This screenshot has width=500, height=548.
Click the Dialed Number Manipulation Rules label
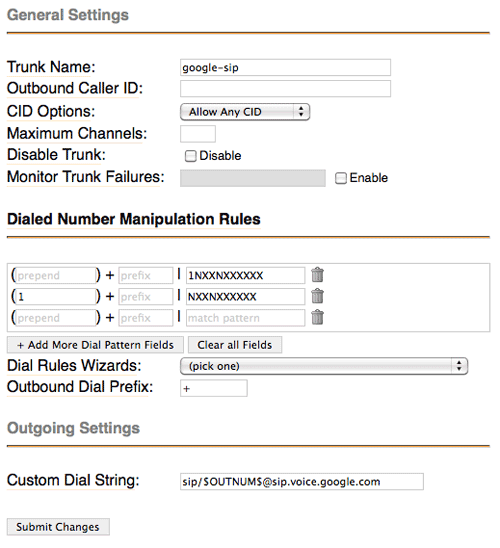tap(134, 219)
